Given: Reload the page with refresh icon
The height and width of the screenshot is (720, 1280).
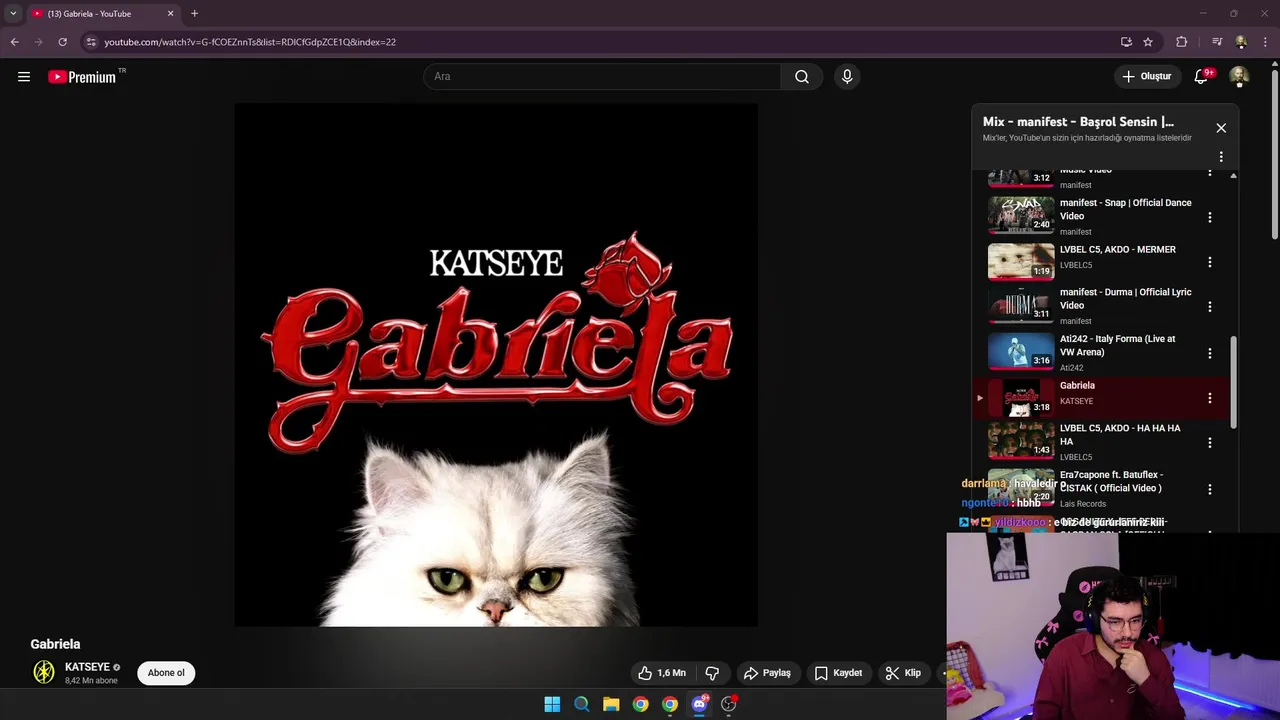Looking at the screenshot, I should (x=62, y=42).
